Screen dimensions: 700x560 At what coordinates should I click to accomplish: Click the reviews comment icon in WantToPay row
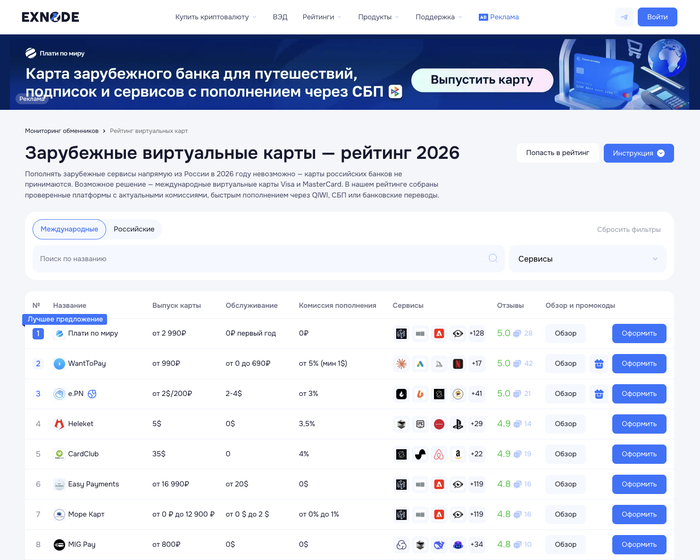tap(517, 364)
